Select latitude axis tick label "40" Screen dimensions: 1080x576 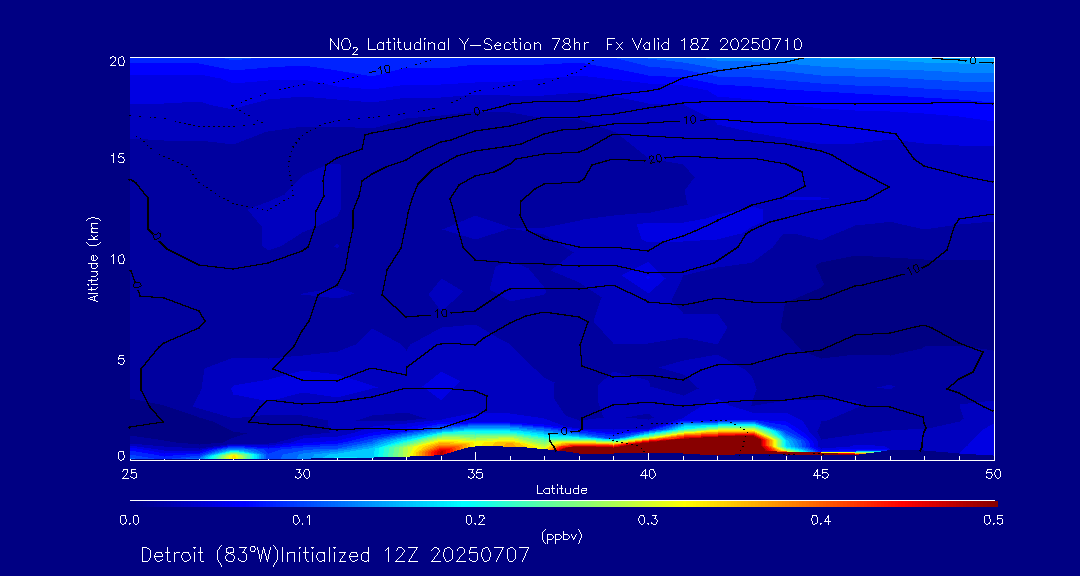coord(647,474)
